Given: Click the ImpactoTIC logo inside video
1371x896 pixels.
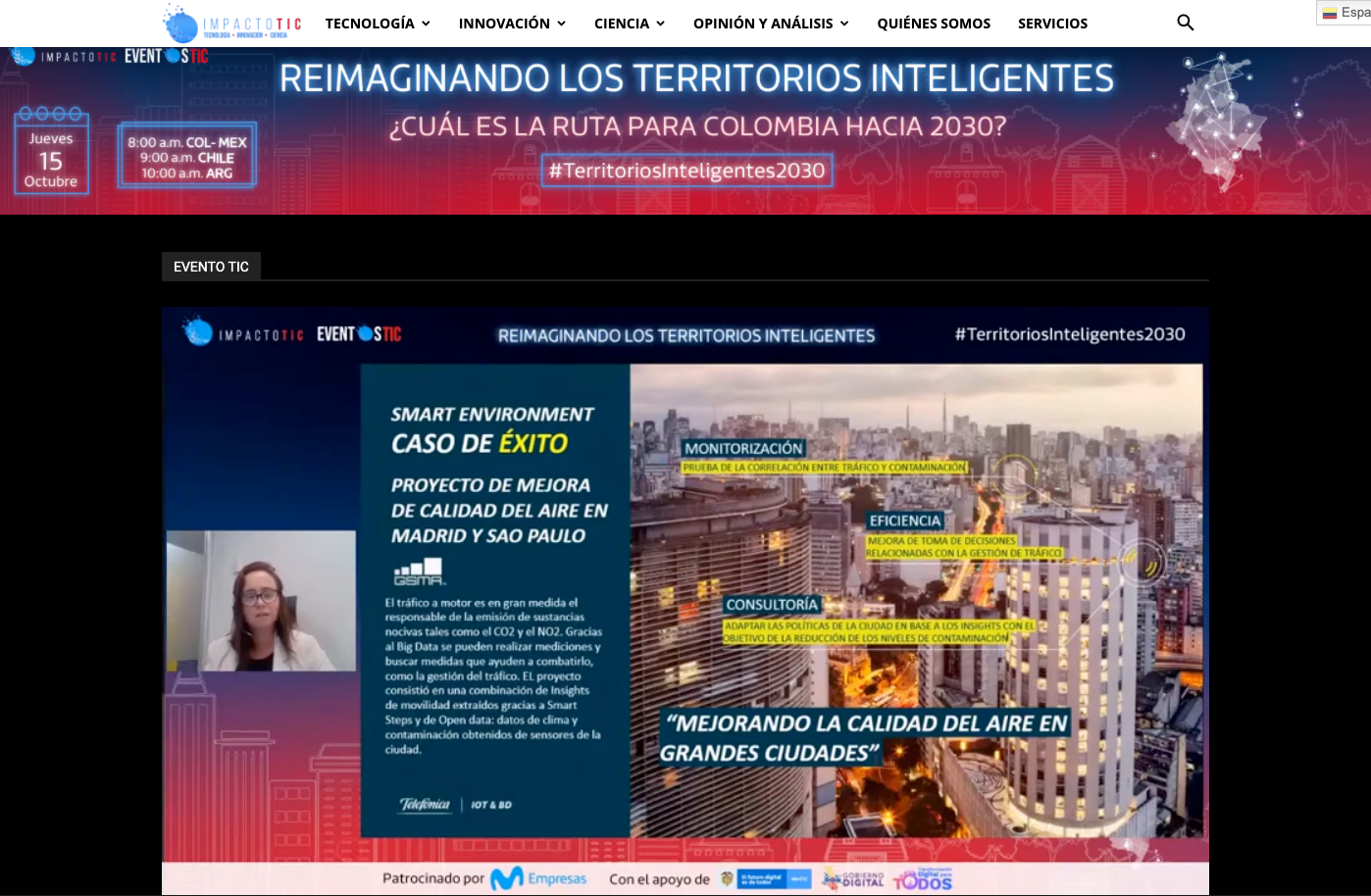Looking at the screenshot, I should tap(243, 333).
